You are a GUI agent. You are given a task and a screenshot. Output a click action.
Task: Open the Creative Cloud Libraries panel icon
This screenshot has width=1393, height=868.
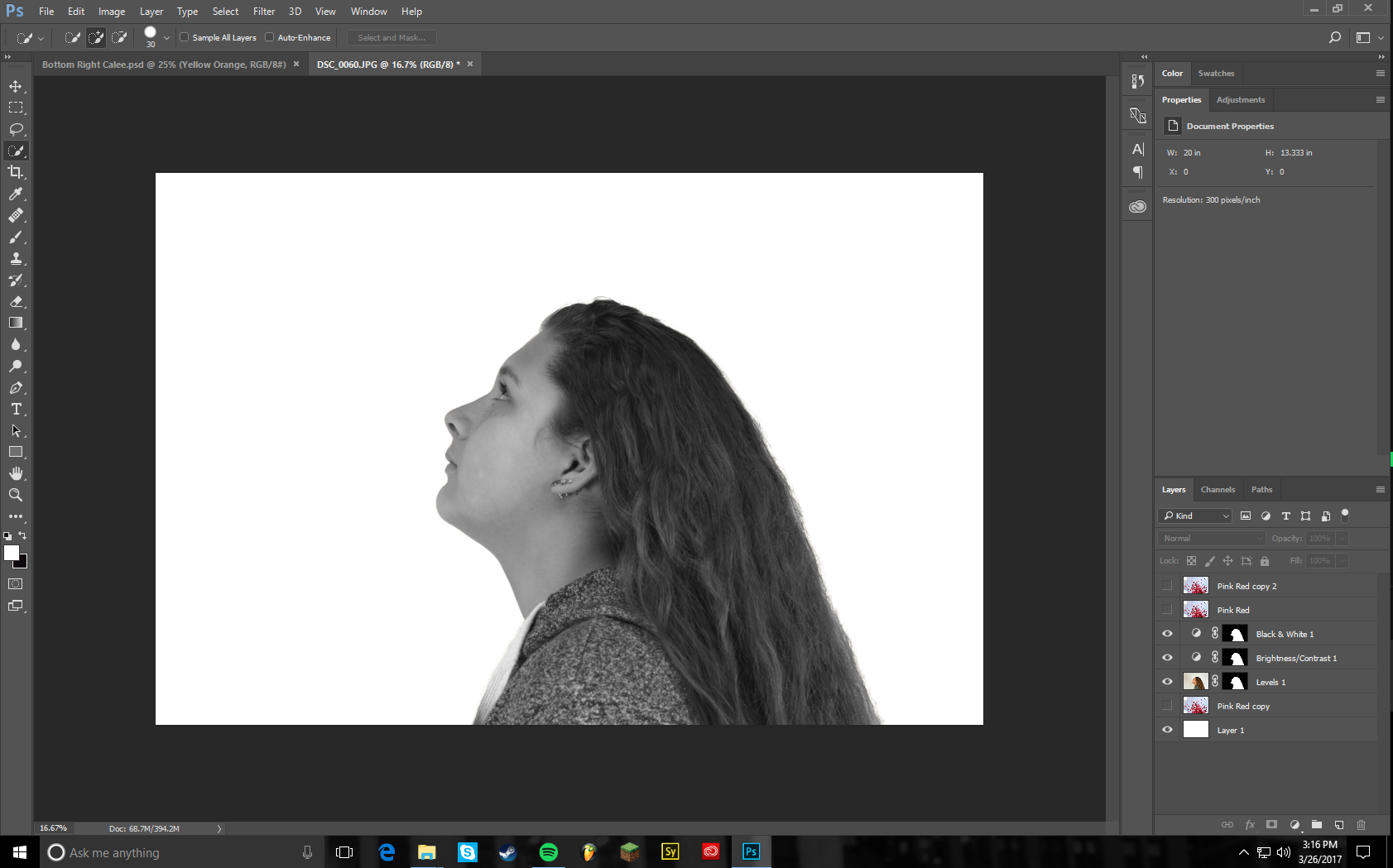click(x=1138, y=207)
